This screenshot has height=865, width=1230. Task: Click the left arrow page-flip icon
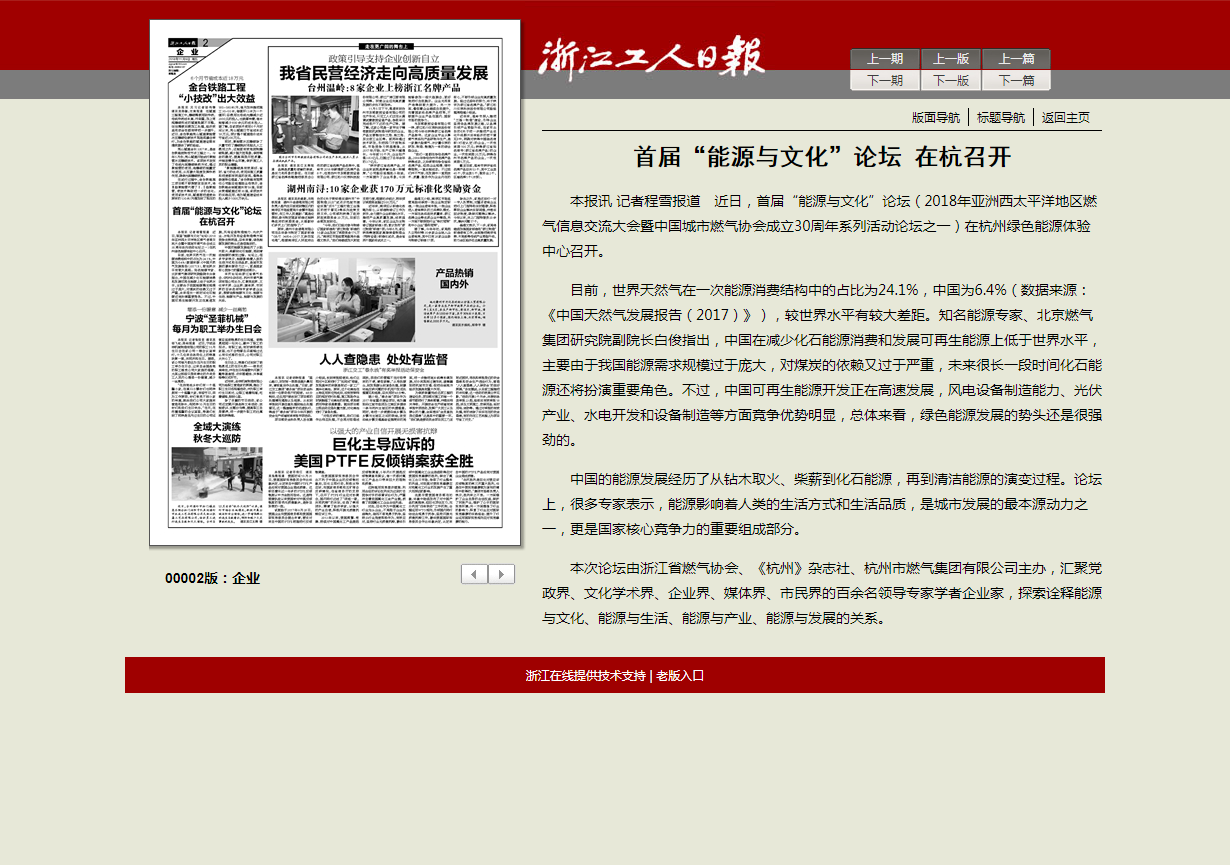[x=475, y=574]
